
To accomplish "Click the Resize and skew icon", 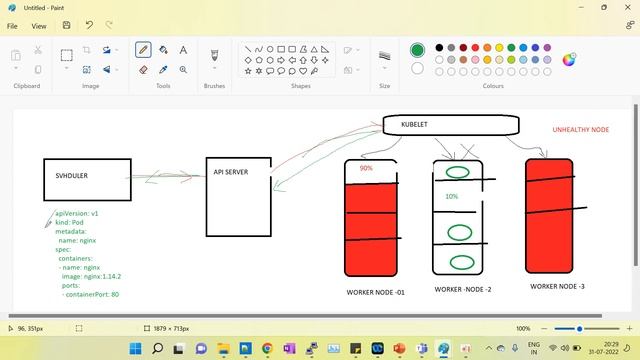I will pos(87,70).
